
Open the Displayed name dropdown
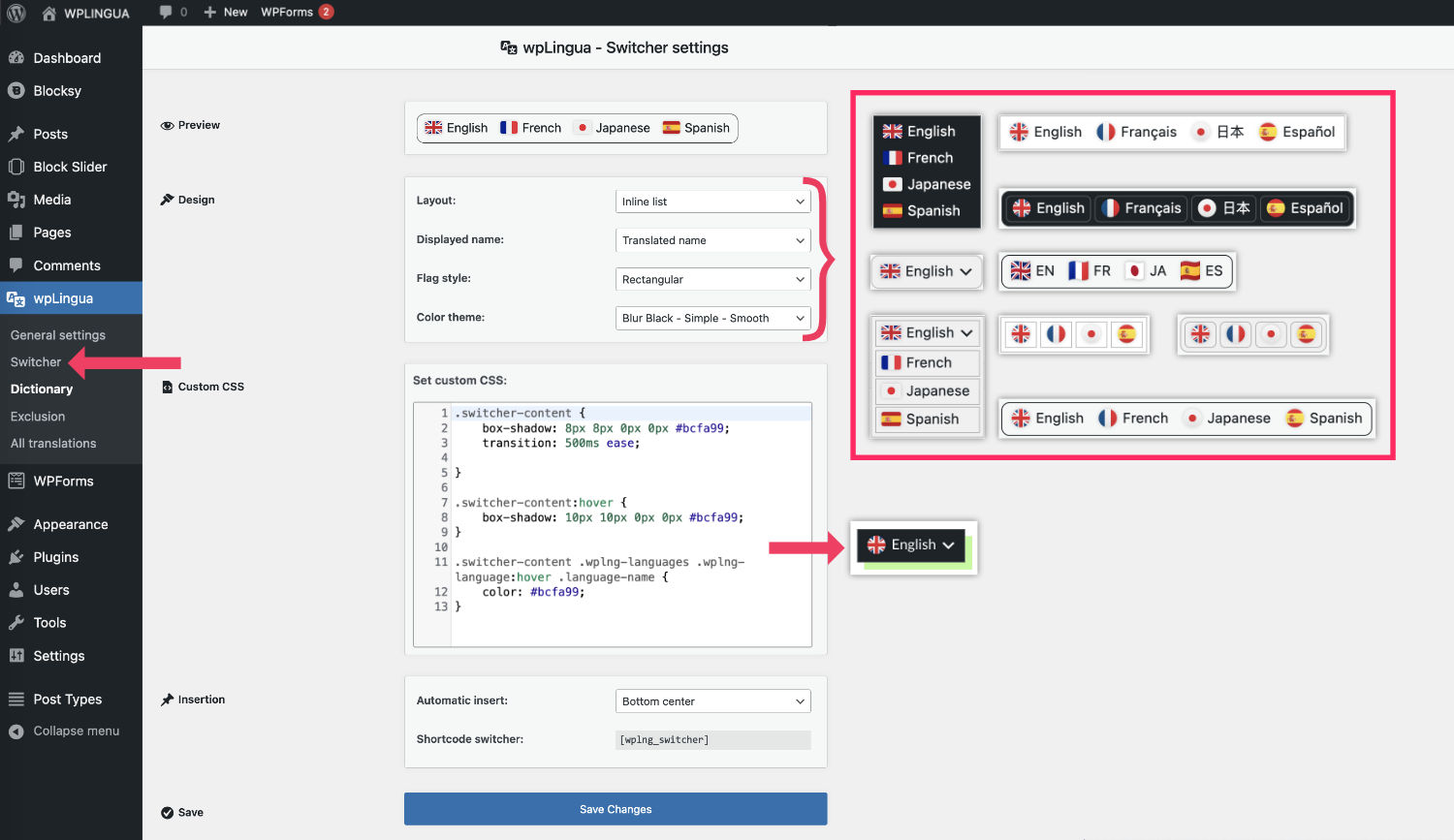[713, 240]
